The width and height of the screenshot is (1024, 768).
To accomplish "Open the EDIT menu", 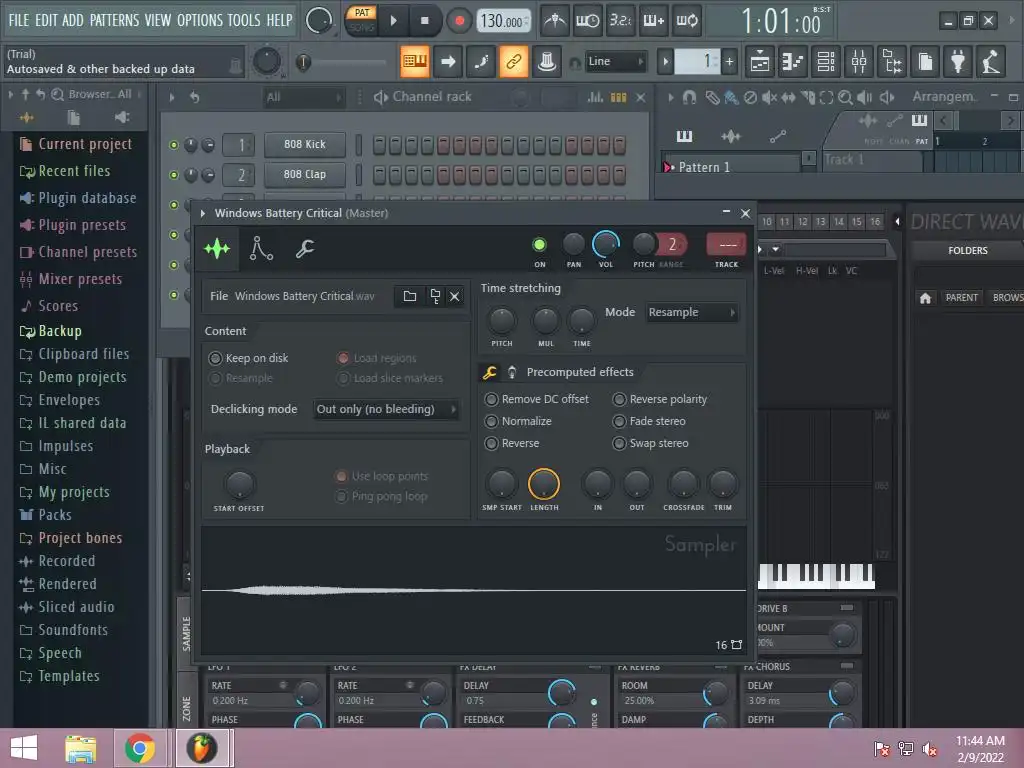I will tap(46, 20).
